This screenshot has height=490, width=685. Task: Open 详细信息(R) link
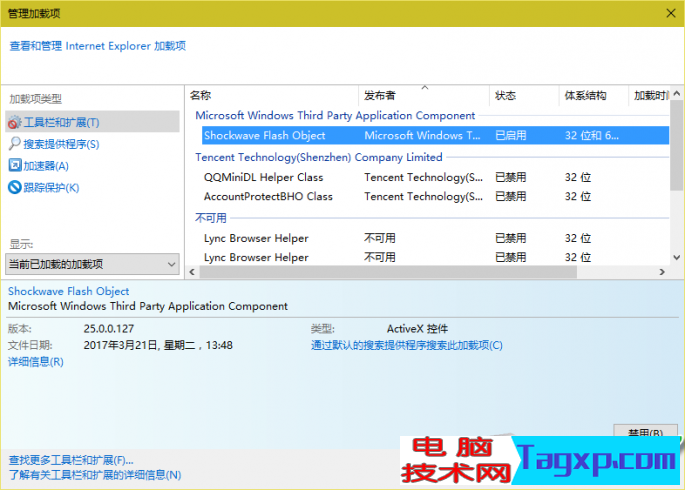(x=36, y=362)
